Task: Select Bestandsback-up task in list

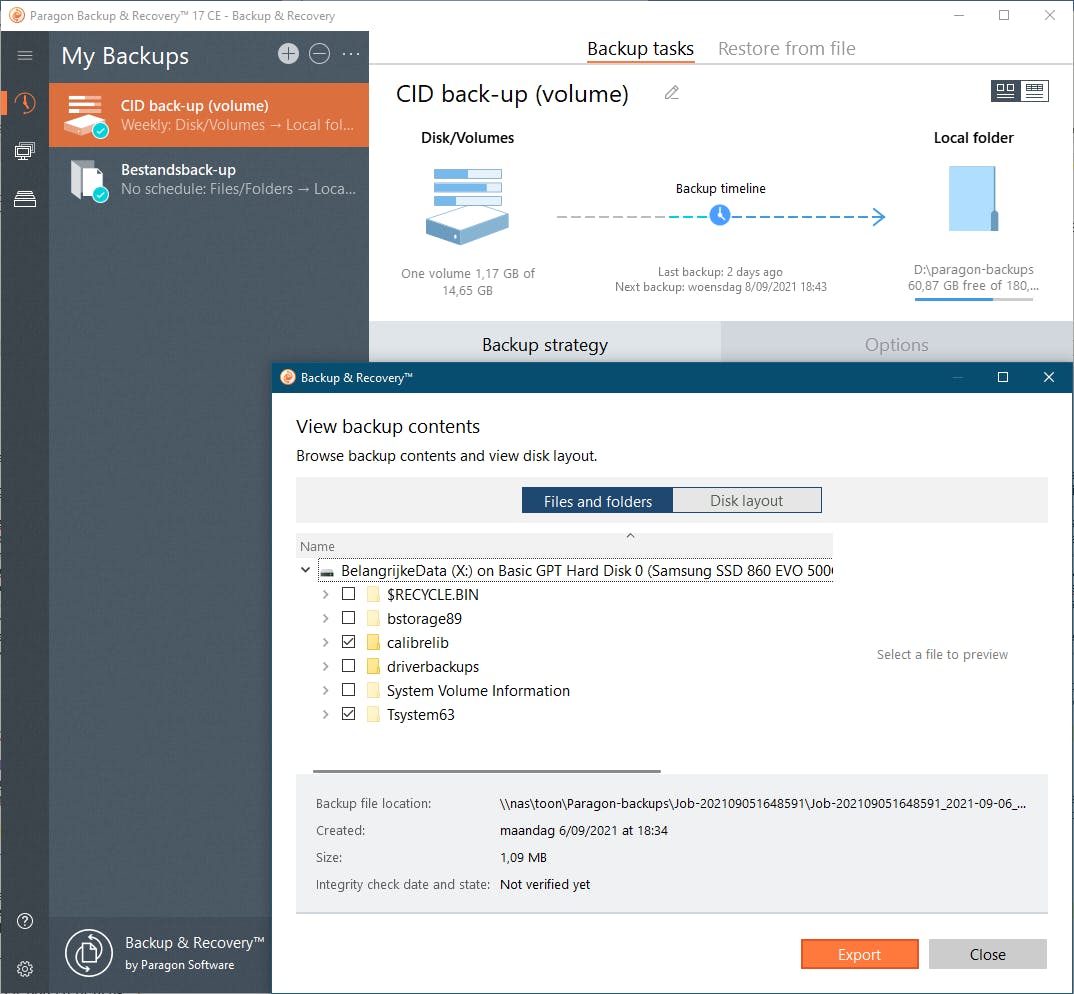Action: [209, 179]
